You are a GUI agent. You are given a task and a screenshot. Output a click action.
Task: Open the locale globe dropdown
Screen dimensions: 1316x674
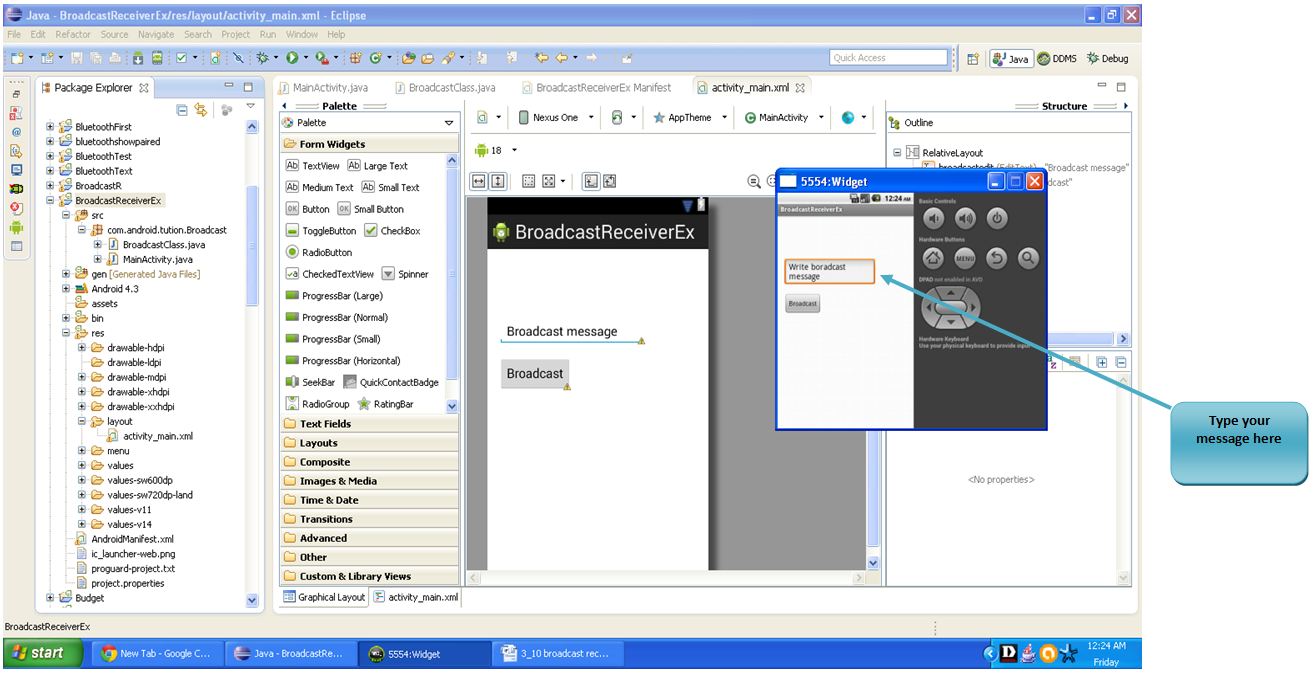pyautogui.click(x=864, y=117)
